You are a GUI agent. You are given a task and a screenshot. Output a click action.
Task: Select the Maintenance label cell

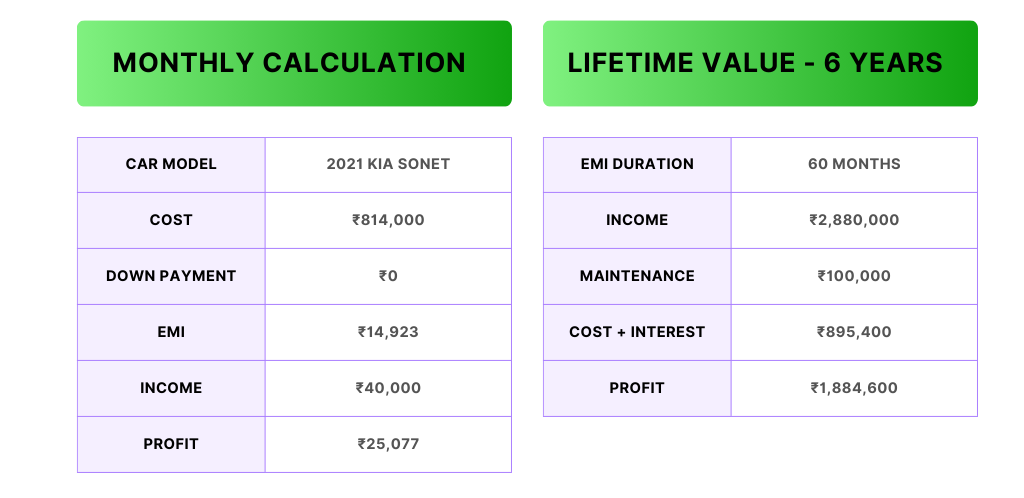click(x=637, y=277)
